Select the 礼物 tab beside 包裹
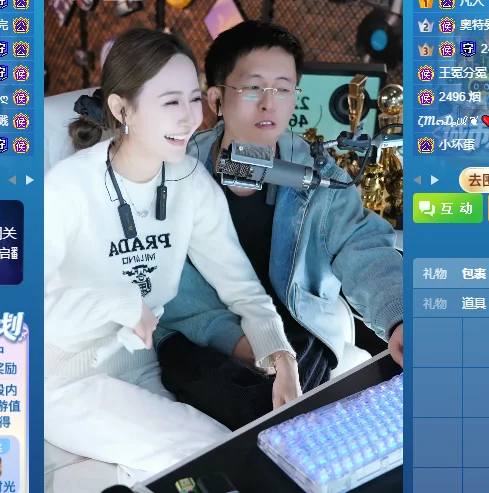Viewport: 489px width, 493px height. (x=435, y=274)
